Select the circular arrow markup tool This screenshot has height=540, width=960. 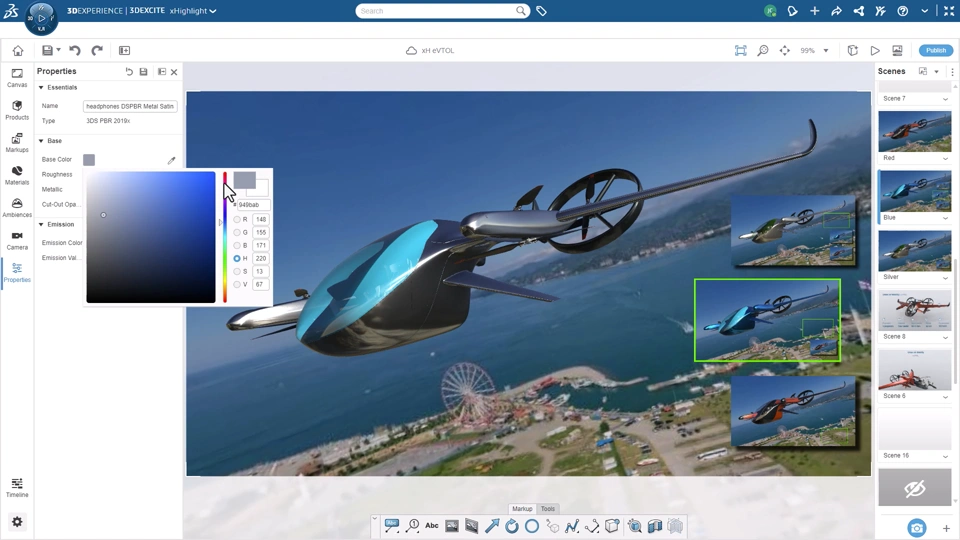point(512,525)
